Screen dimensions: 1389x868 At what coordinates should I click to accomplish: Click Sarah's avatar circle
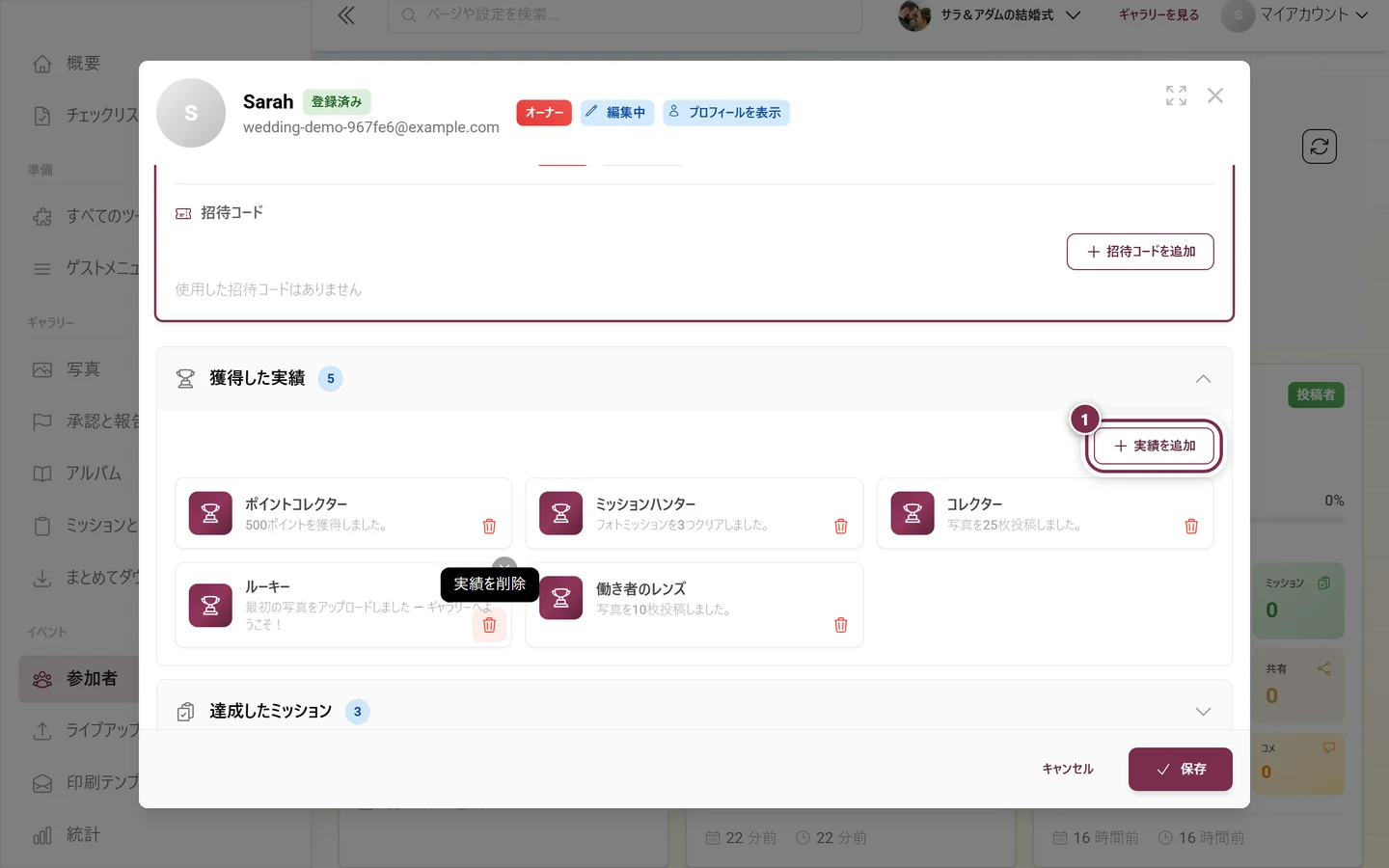(191, 113)
